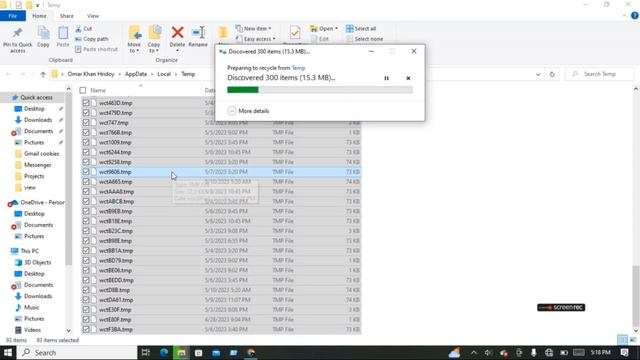Toggle the select-all header checkbox
Image resolution: width=640 pixels, height=360 pixels.
point(83,90)
